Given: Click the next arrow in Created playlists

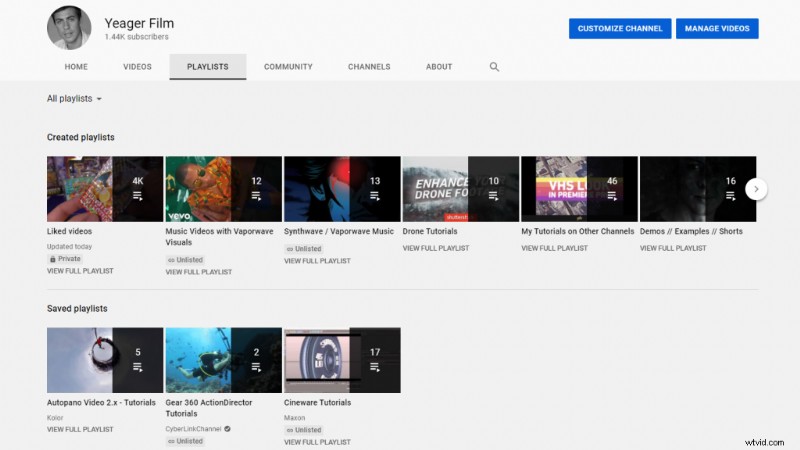Looking at the screenshot, I should click(x=756, y=189).
